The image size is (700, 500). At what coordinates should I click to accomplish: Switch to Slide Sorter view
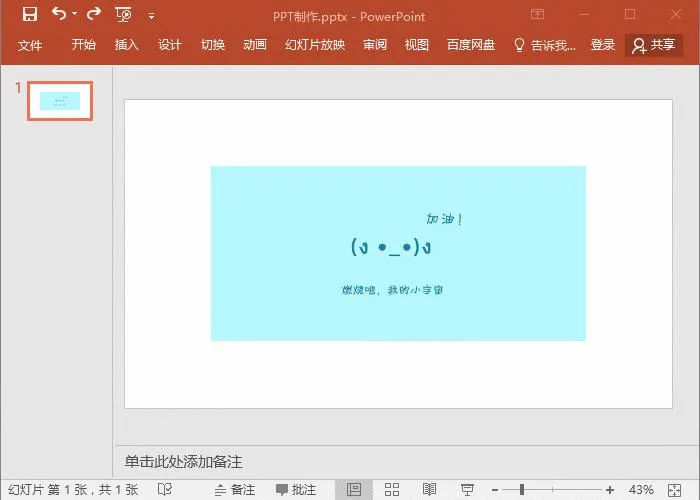pos(392,489)
